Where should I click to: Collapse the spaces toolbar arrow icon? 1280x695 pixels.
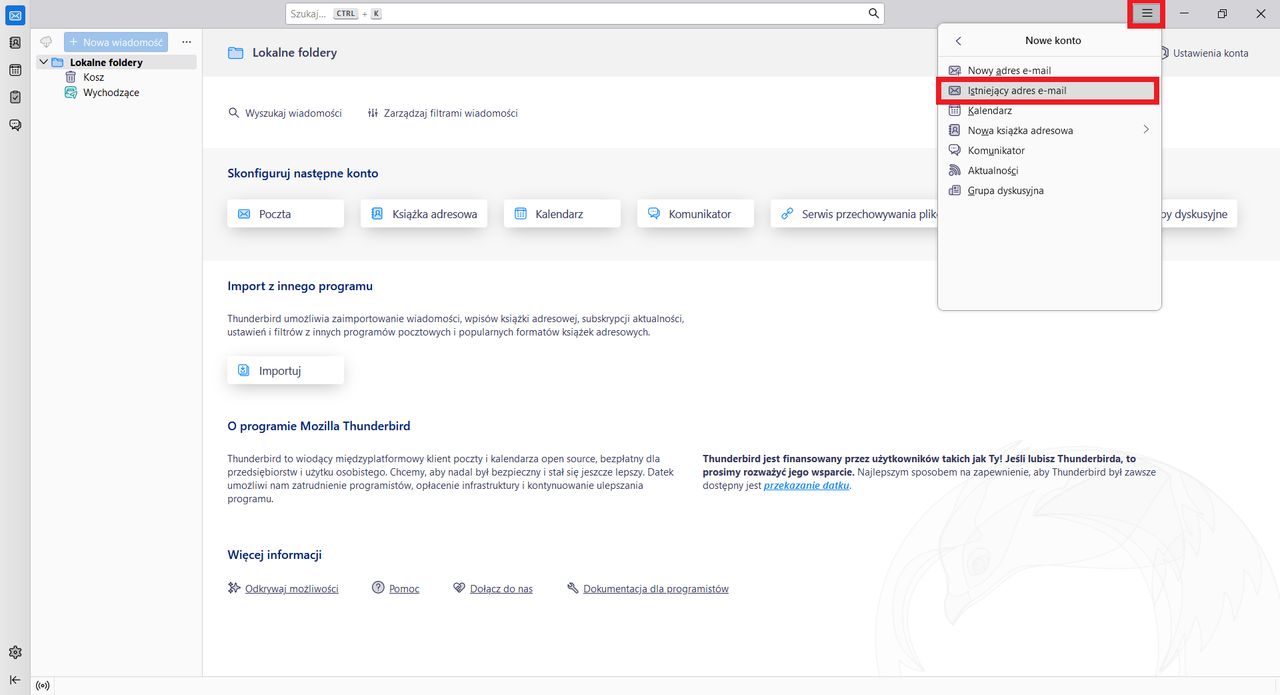click(15, 680)
